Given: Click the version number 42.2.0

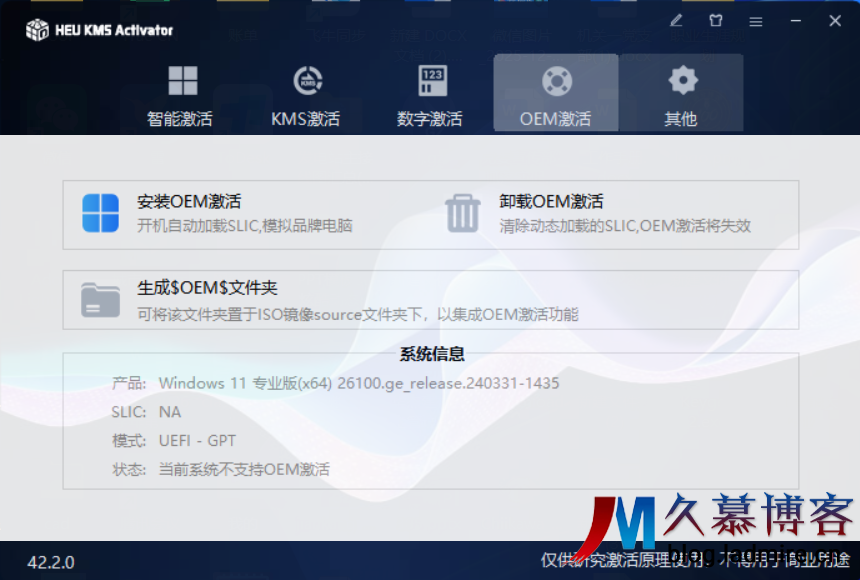Looking at the screenshot, I should (x=51, y=562).
